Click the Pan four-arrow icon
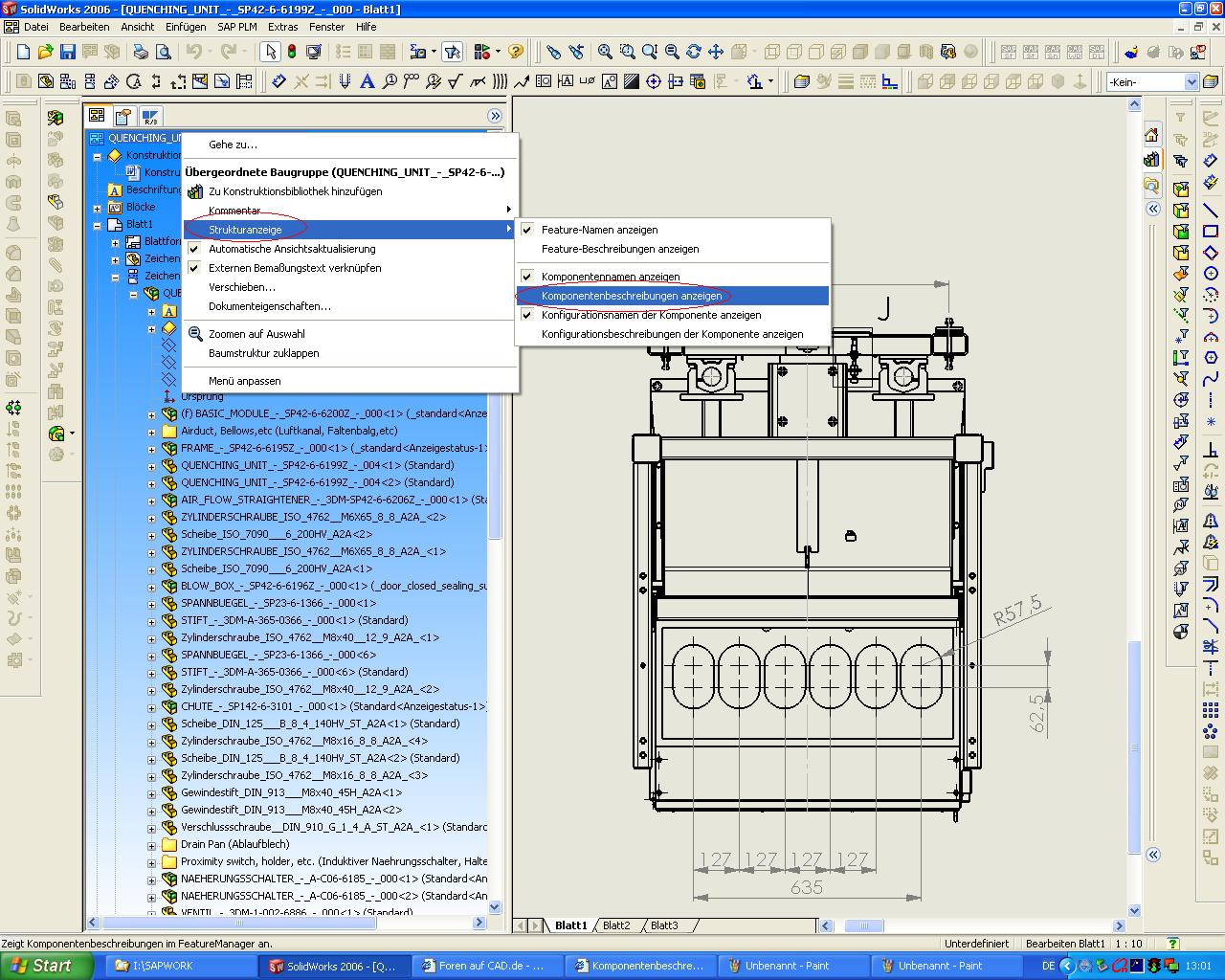 coord(716,52)
